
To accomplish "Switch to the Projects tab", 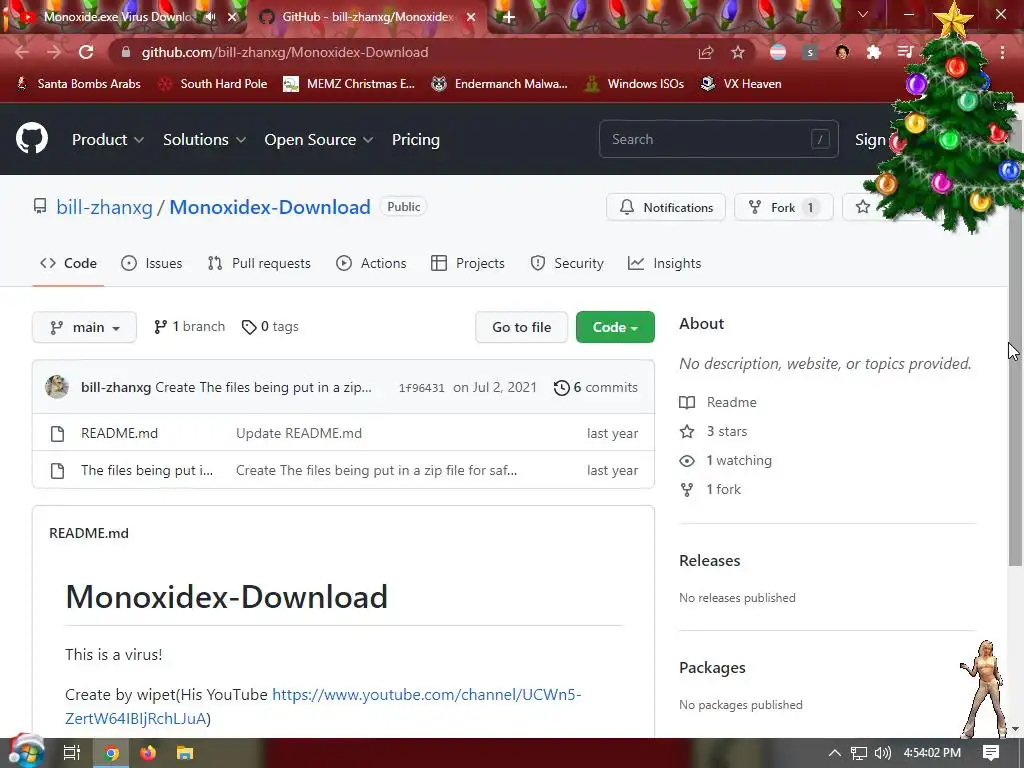I will coord(468,263).
